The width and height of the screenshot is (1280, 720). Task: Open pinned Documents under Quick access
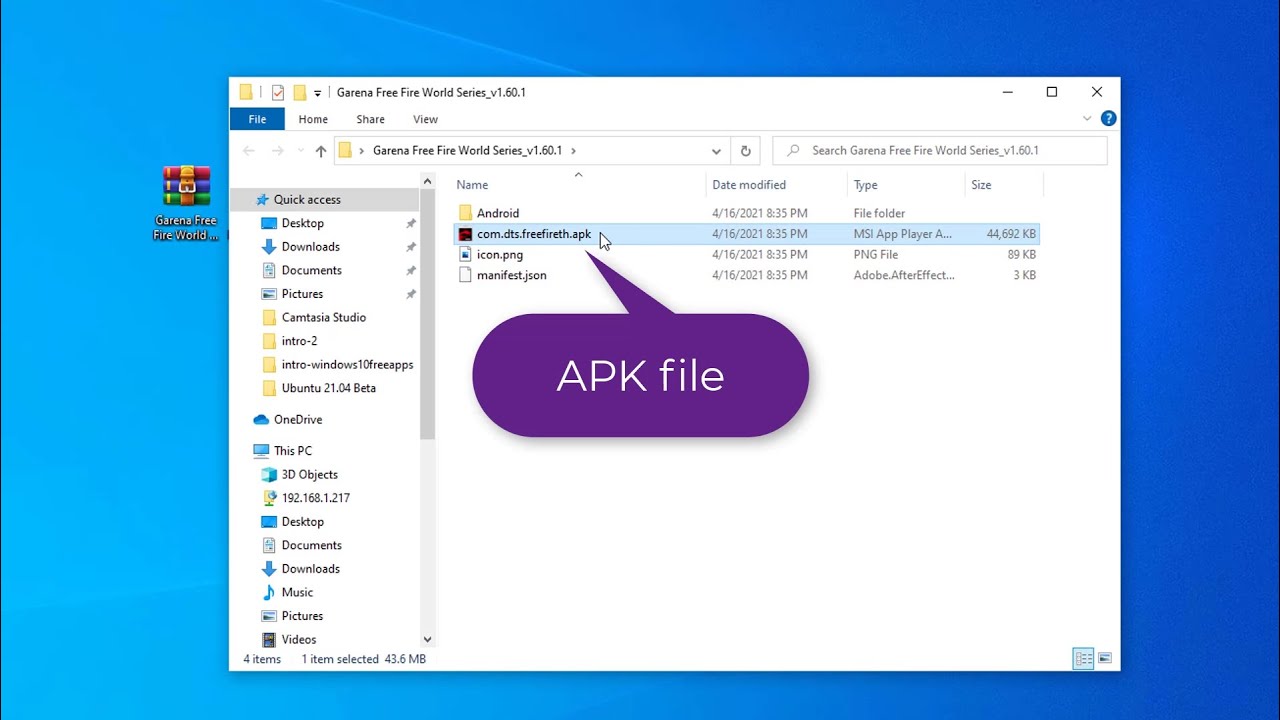pyautogui.click(x=311, y=270)
